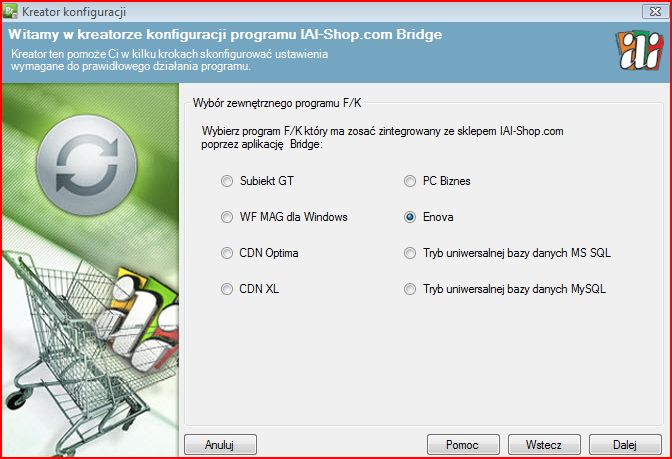Click the IAI logo in header banner

coord(639,53)
